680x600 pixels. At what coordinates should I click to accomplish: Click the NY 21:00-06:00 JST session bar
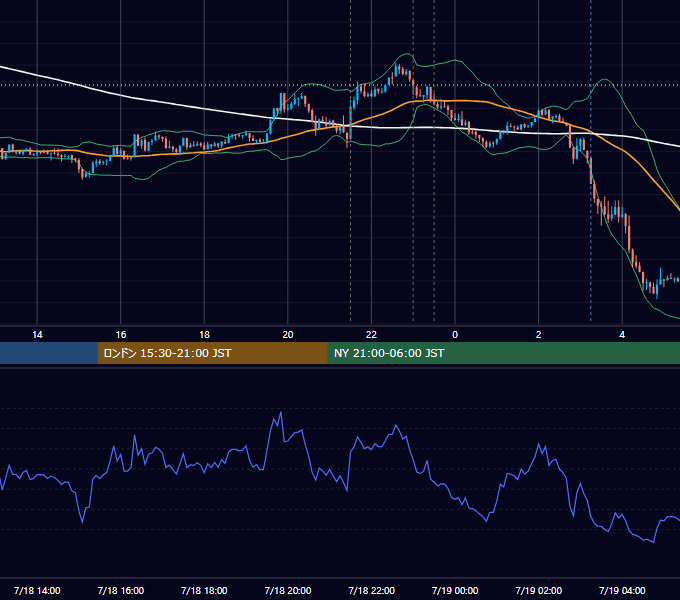(x=503, y=353)
